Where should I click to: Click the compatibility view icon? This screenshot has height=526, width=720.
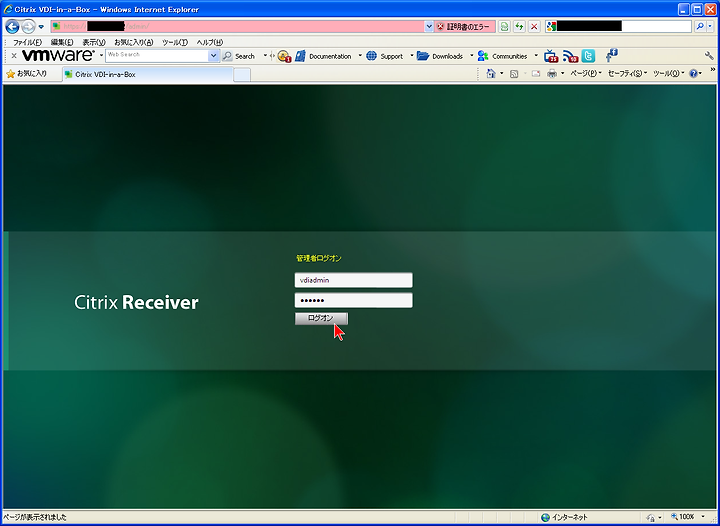[x=504, y=27]
